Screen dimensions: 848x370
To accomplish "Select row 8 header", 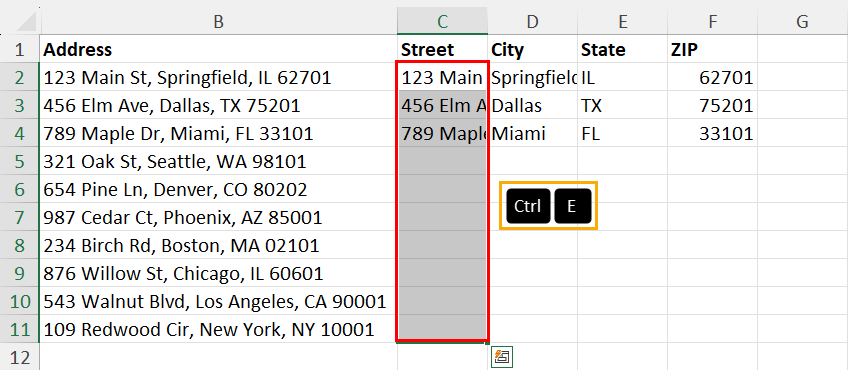I will click(x=19, y=246).
